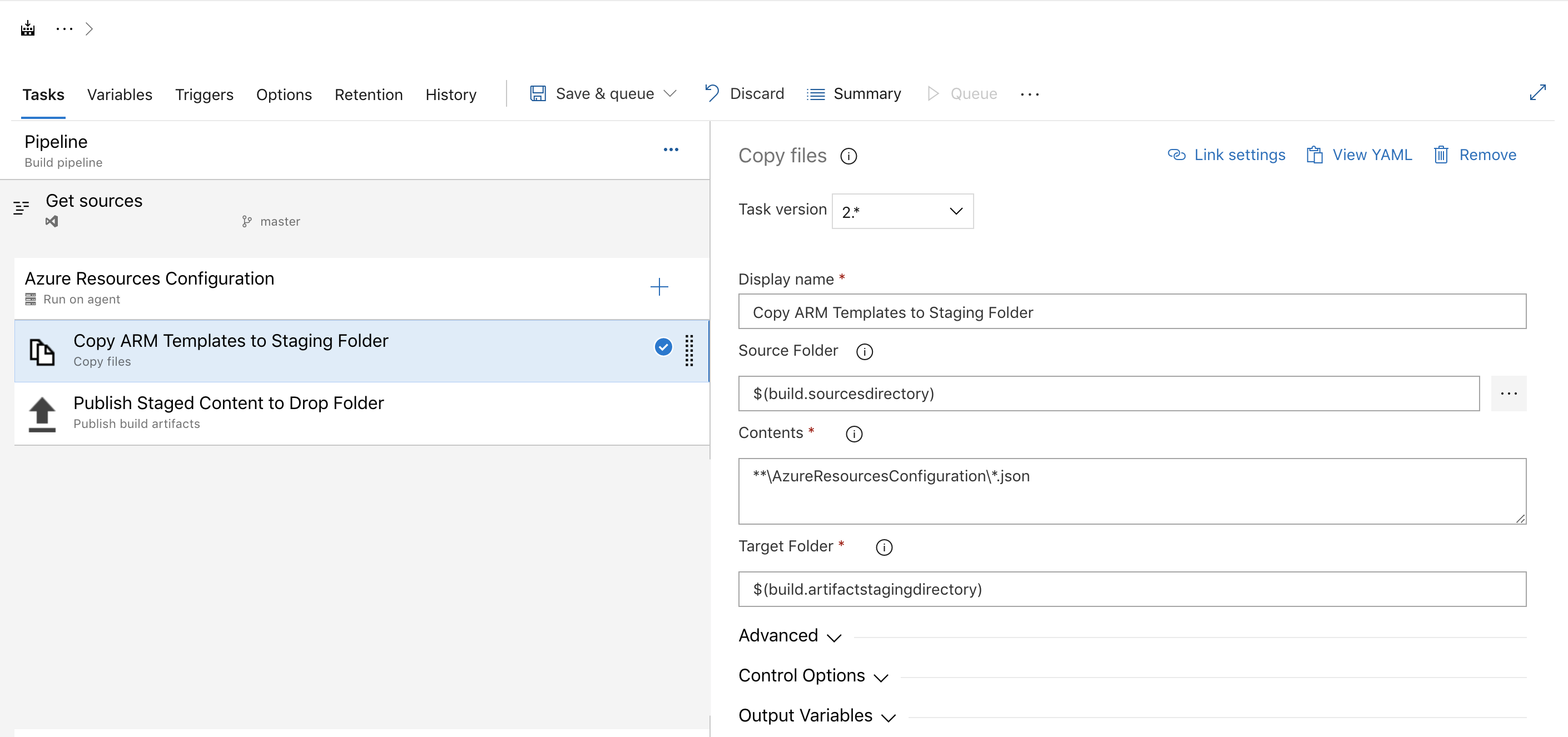Image resolution: width=1568 pixels, height=737 pixels.
Task: Switch to the Tasks tab
Action: point(43,94)
